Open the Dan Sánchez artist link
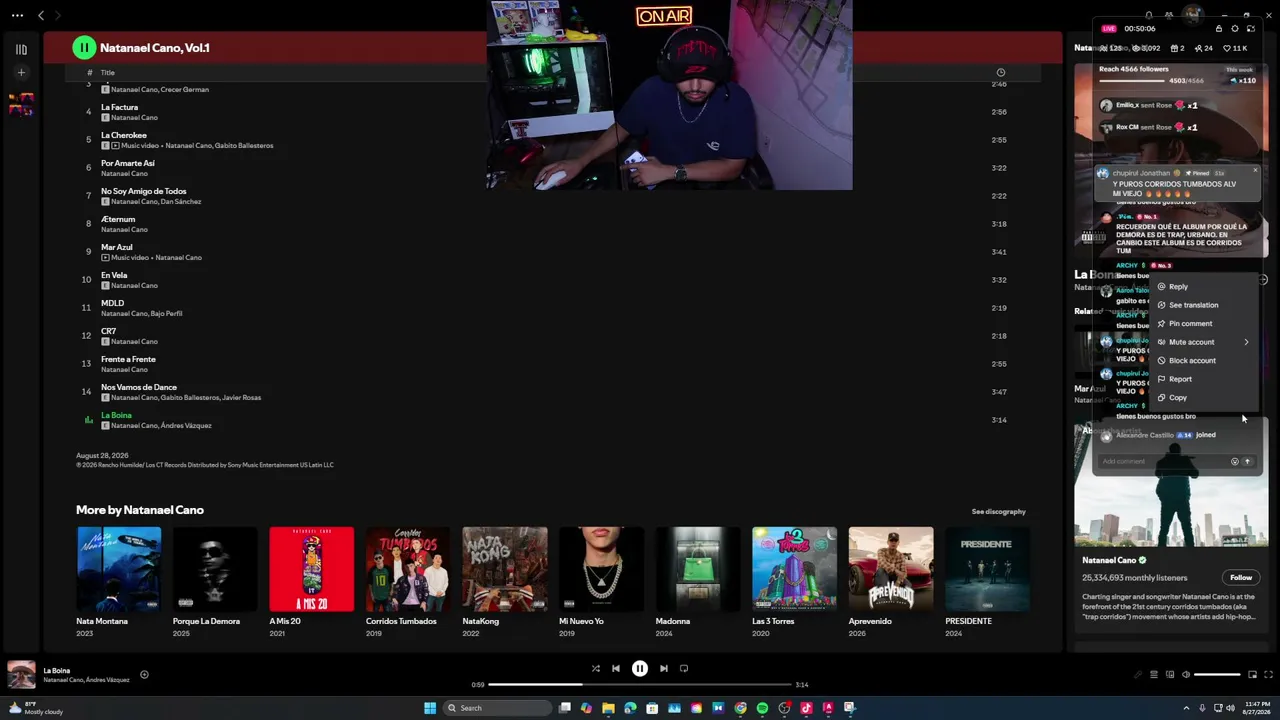1280x720 pixels. pos(182,202)
